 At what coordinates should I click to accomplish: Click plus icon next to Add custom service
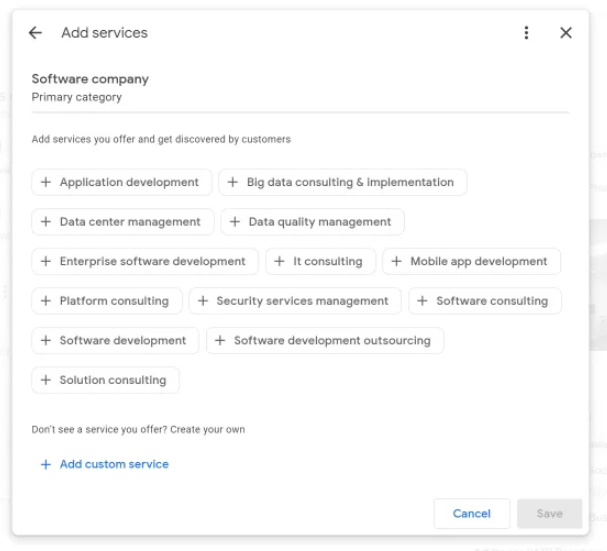click(x=45, y=464)
